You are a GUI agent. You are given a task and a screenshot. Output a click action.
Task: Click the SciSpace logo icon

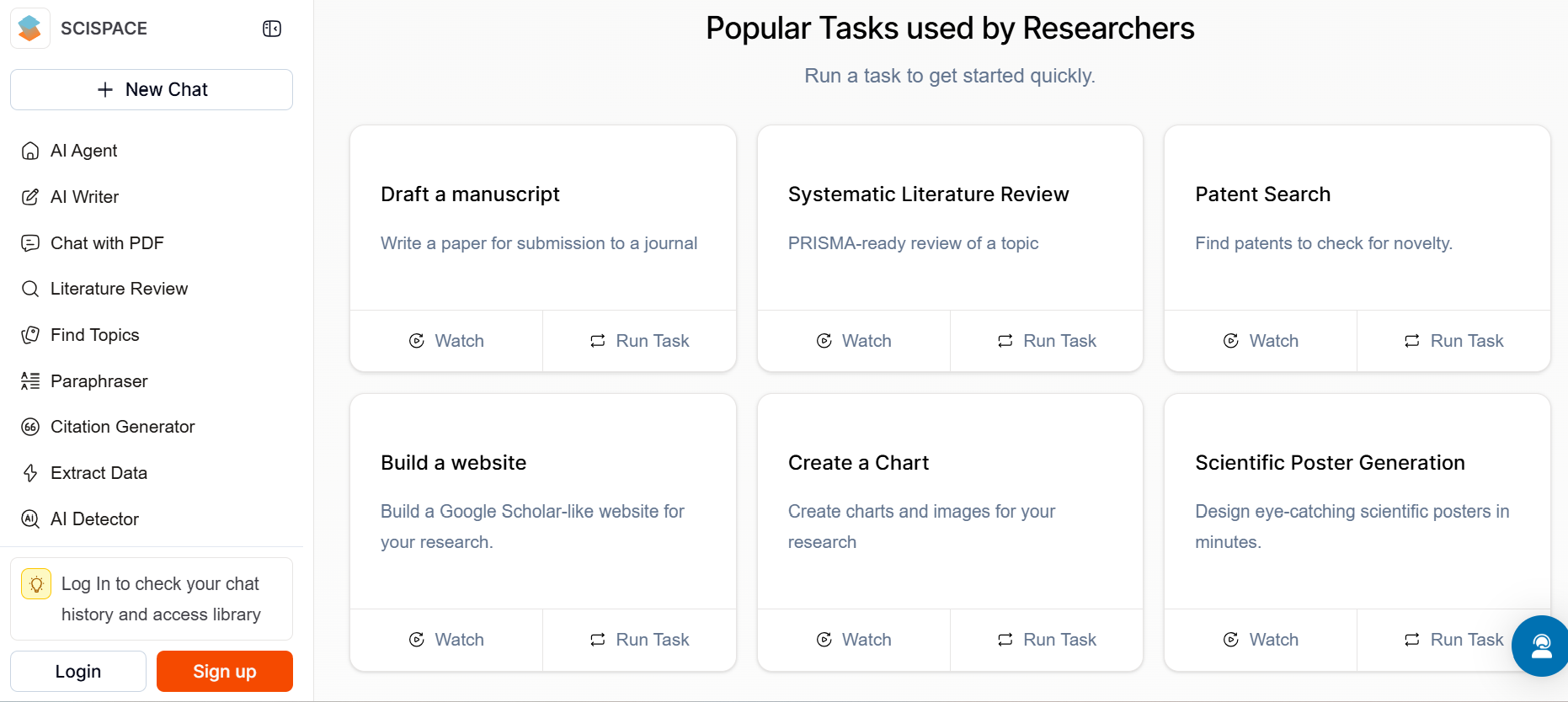30,29
